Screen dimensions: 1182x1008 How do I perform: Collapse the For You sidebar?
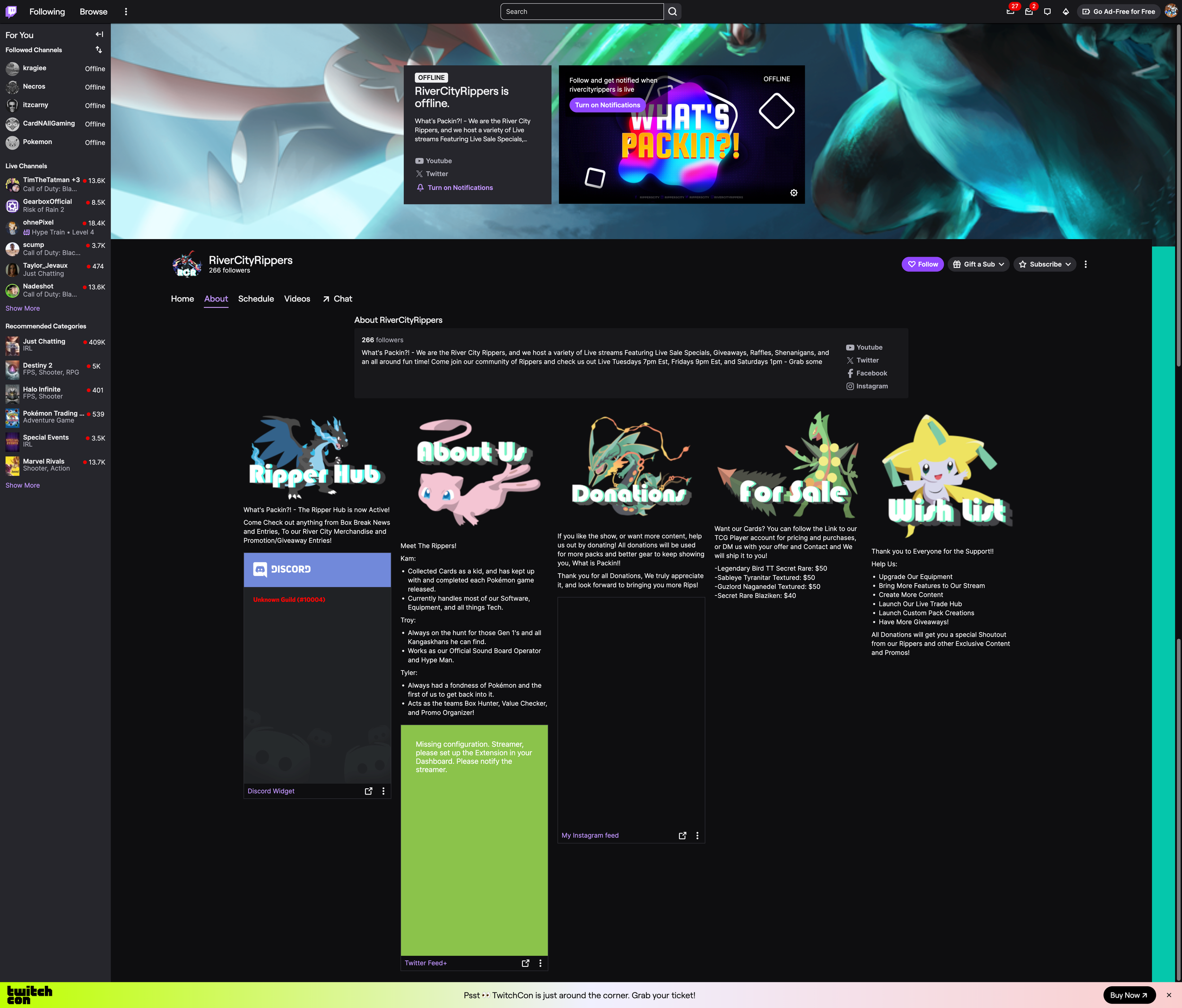(99, 34)
